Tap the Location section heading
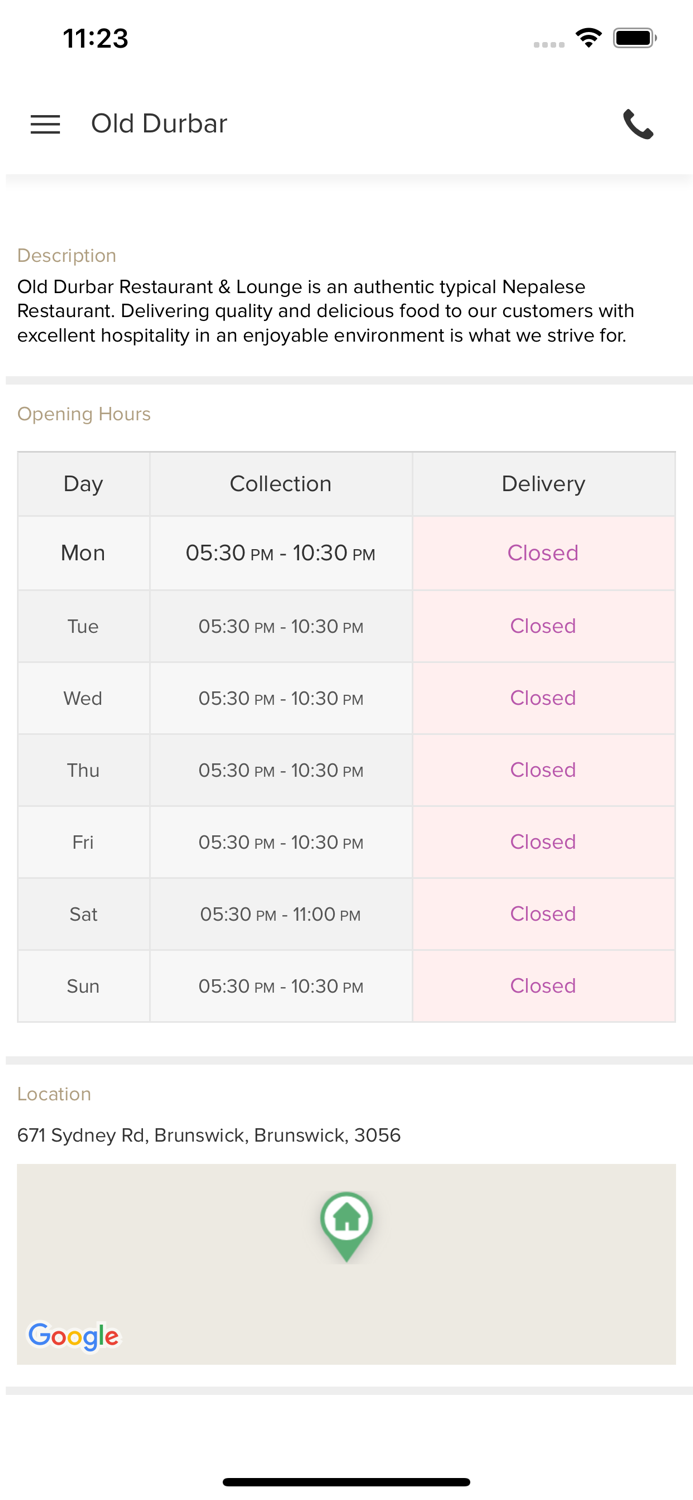Image resolution: width=693 pixels, height=1500 pixels. tap(54, 1094)
